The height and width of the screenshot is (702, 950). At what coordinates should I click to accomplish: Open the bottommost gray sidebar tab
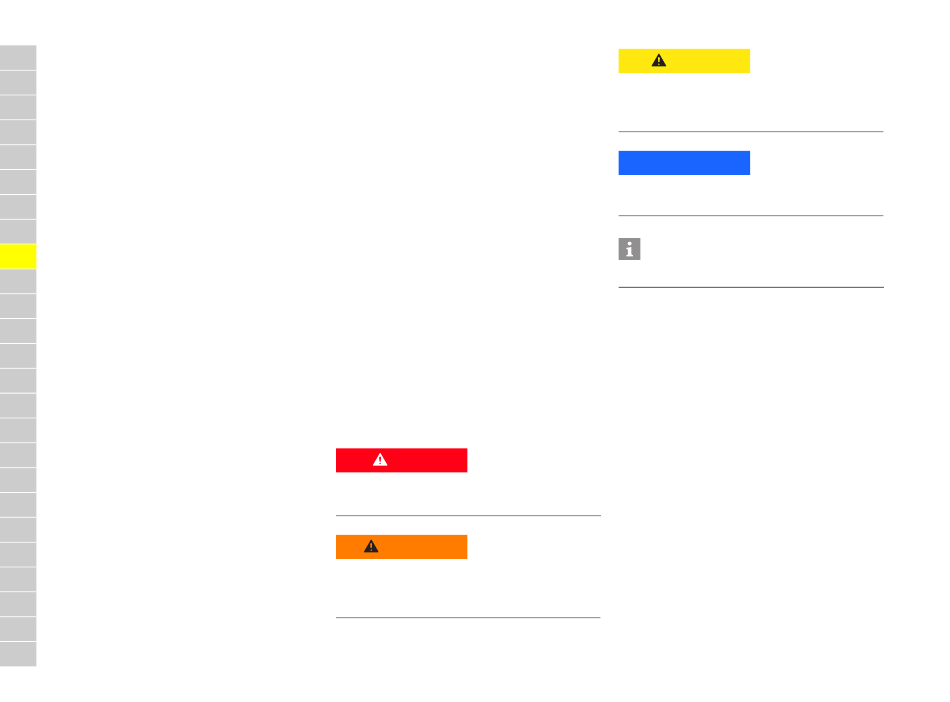point(18,654)
